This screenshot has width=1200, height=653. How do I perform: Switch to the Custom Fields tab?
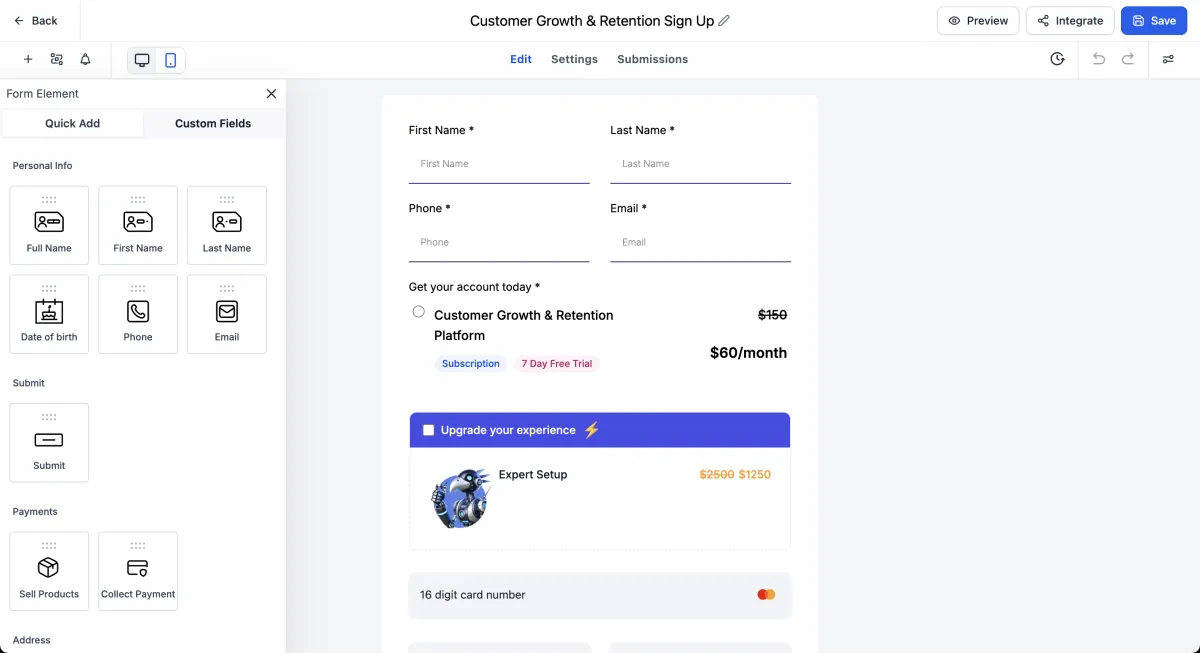click(213, 124)
